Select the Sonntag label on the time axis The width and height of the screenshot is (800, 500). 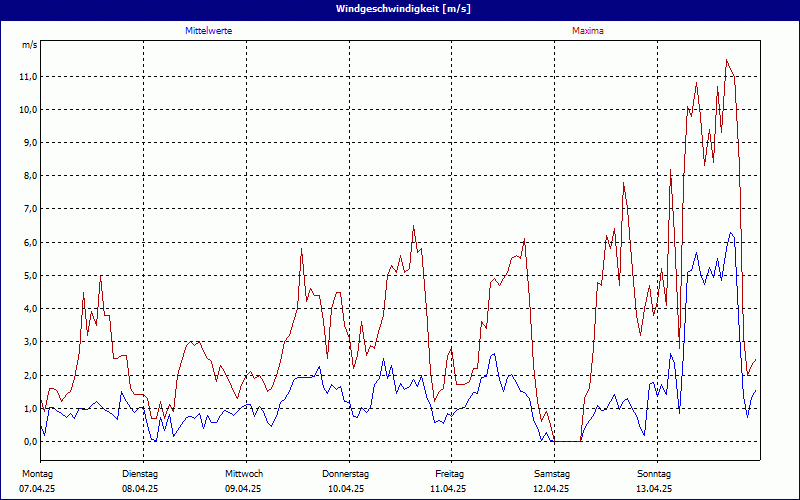[654, 473]
